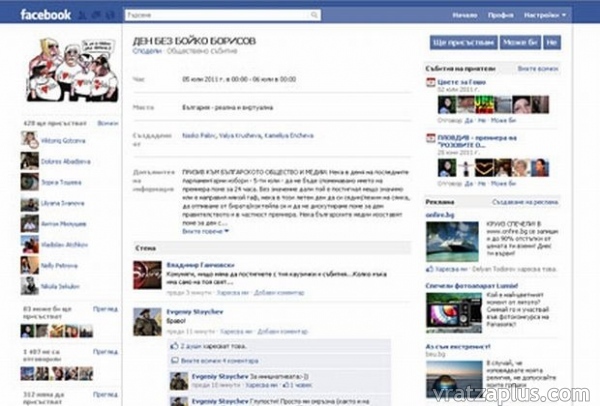The image size is (600, 406).
Task: Click thumbs-up icon under onfire.bg ad
Action: click(429, 269)
